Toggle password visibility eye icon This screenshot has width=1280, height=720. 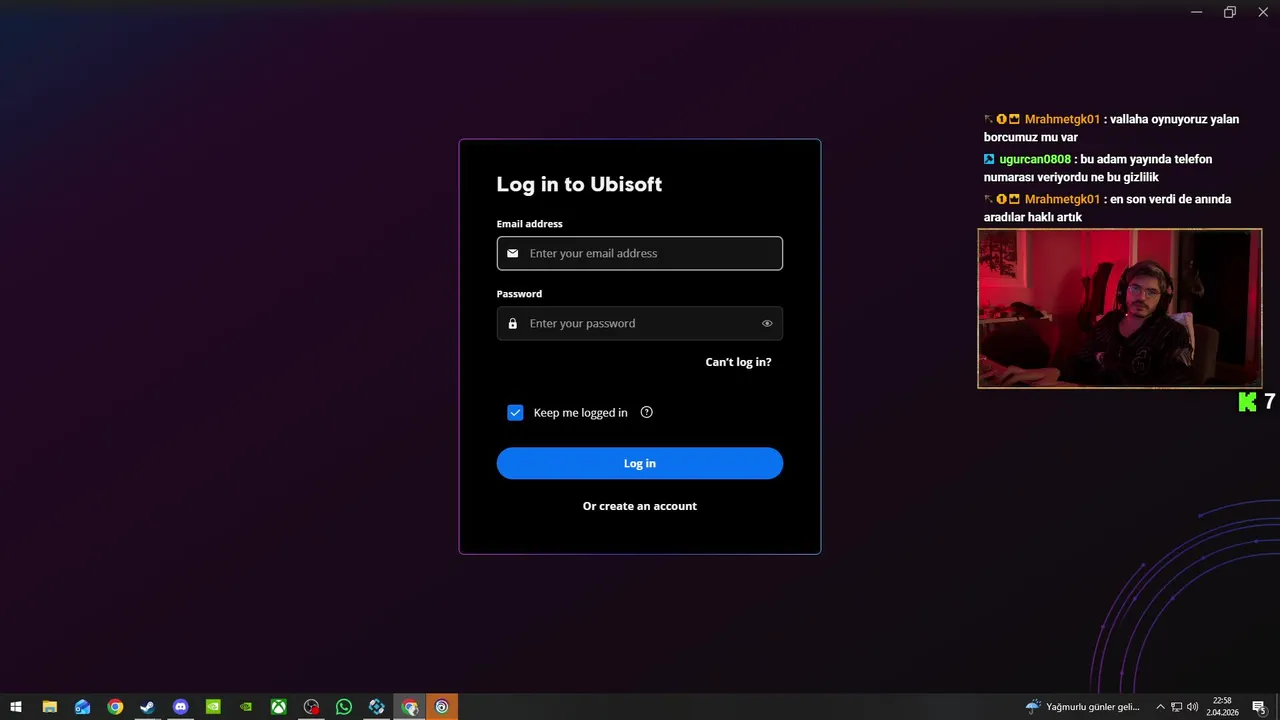767,323
